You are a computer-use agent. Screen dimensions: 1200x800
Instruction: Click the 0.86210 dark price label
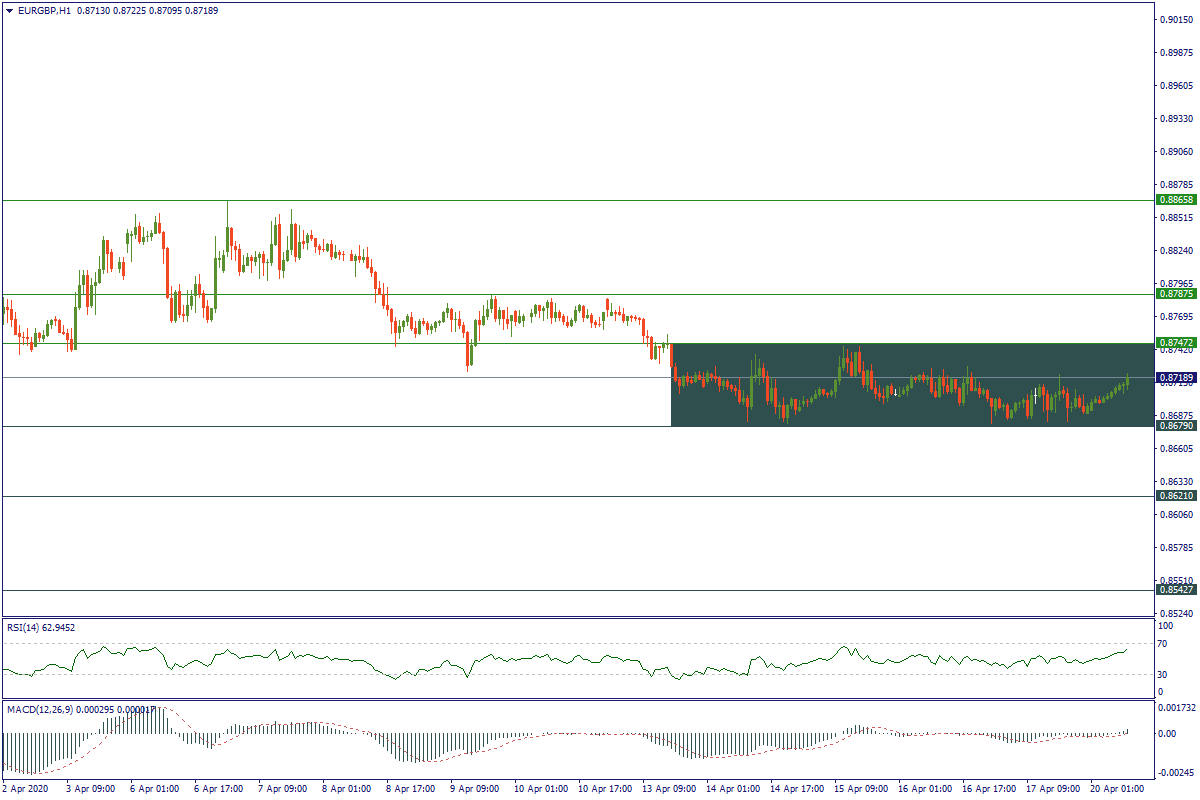pos(1176,496)
